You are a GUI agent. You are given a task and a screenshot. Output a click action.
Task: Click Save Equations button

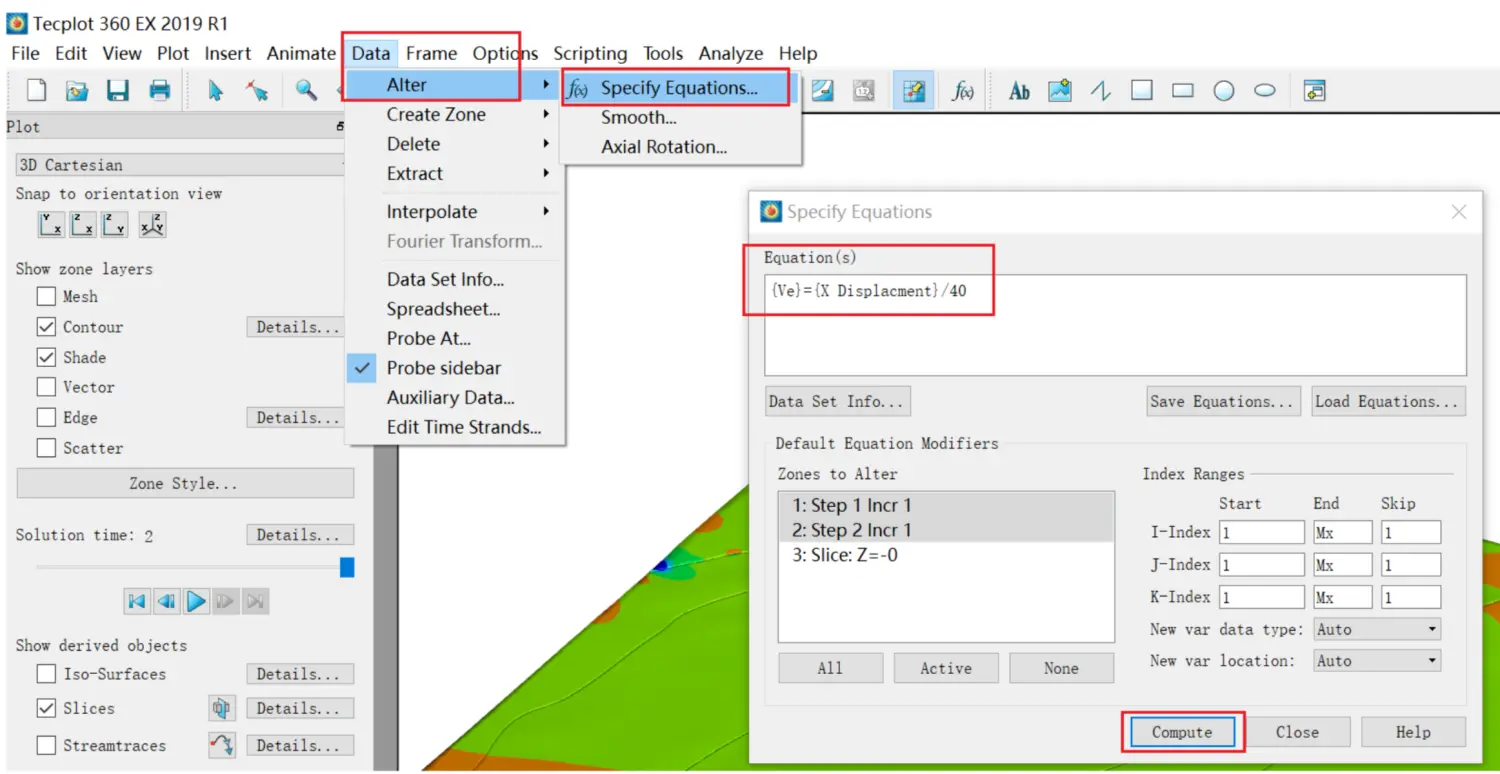pyautogui.click(x=1225, y=401)
